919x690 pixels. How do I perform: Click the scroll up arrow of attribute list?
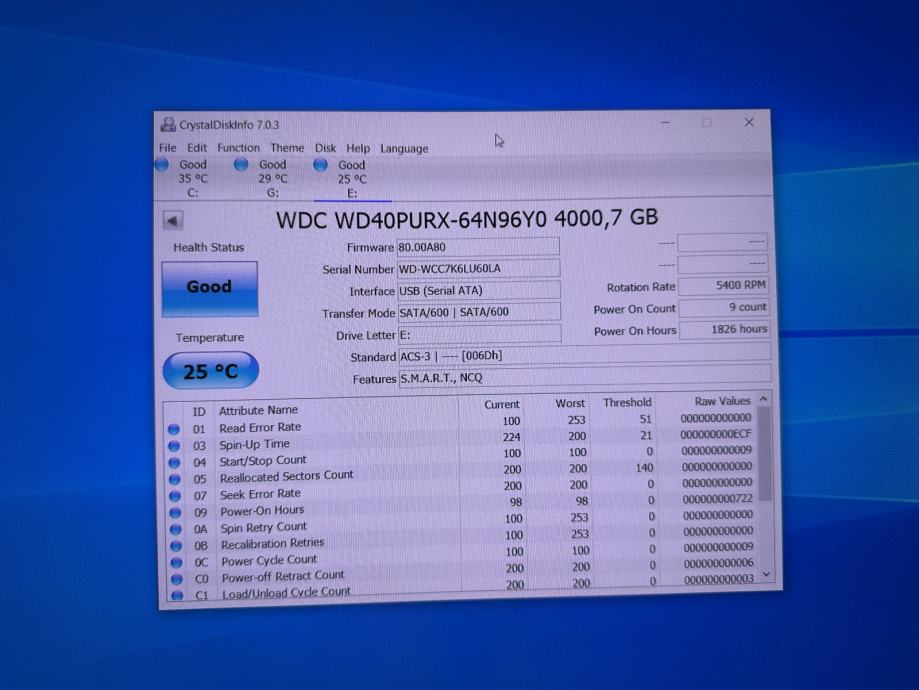coord(763,399)
